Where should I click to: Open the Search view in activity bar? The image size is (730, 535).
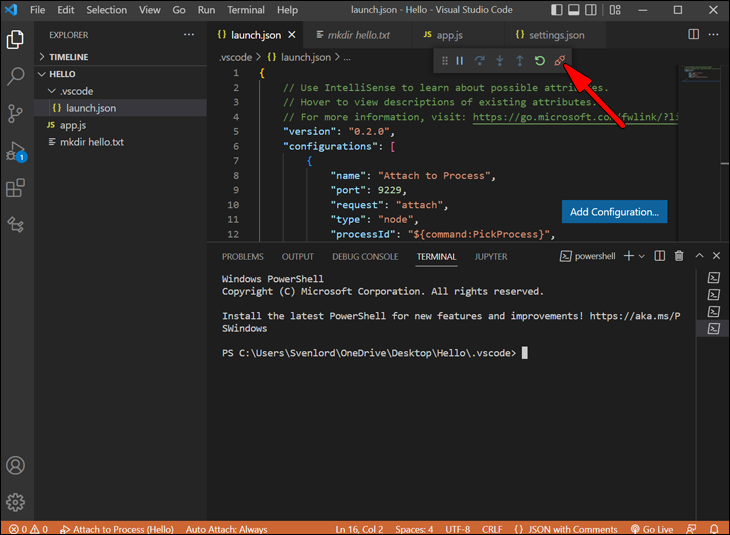pos(16,76)
